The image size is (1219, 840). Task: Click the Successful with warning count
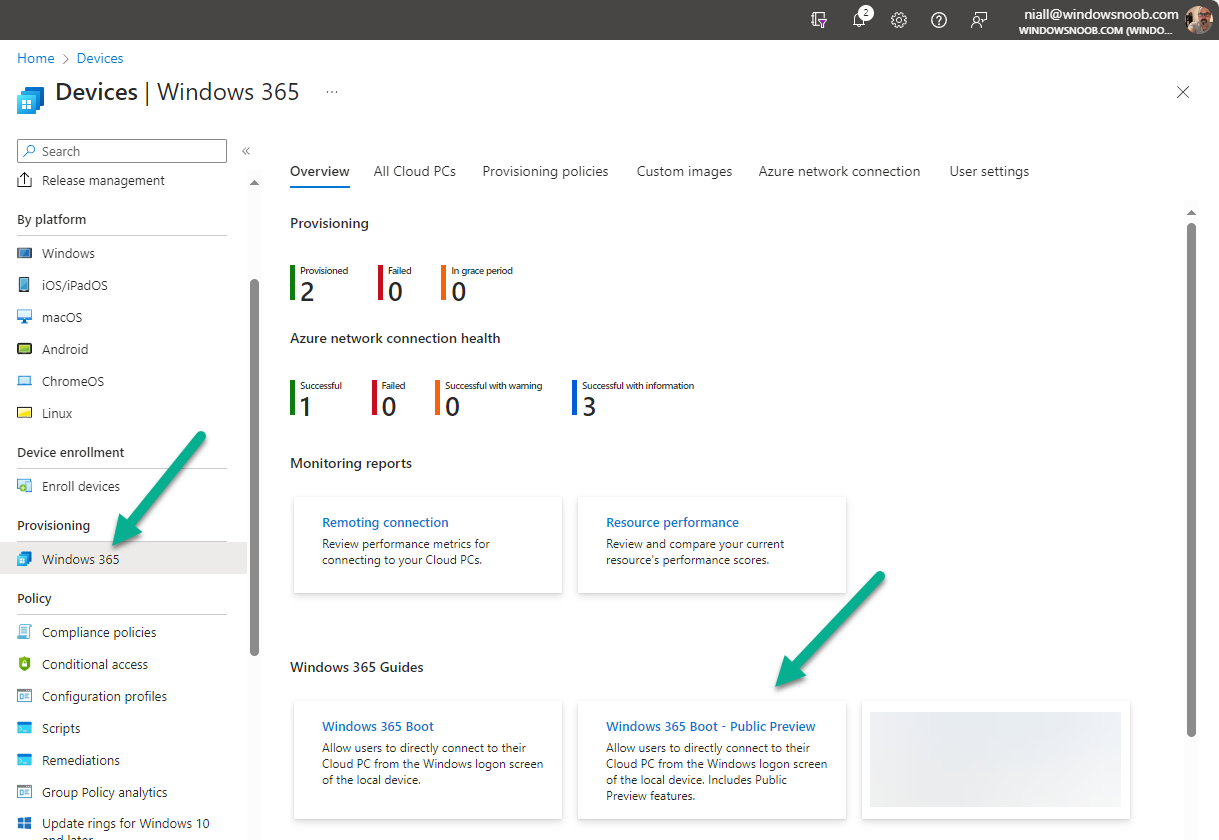tap(452, 407)
